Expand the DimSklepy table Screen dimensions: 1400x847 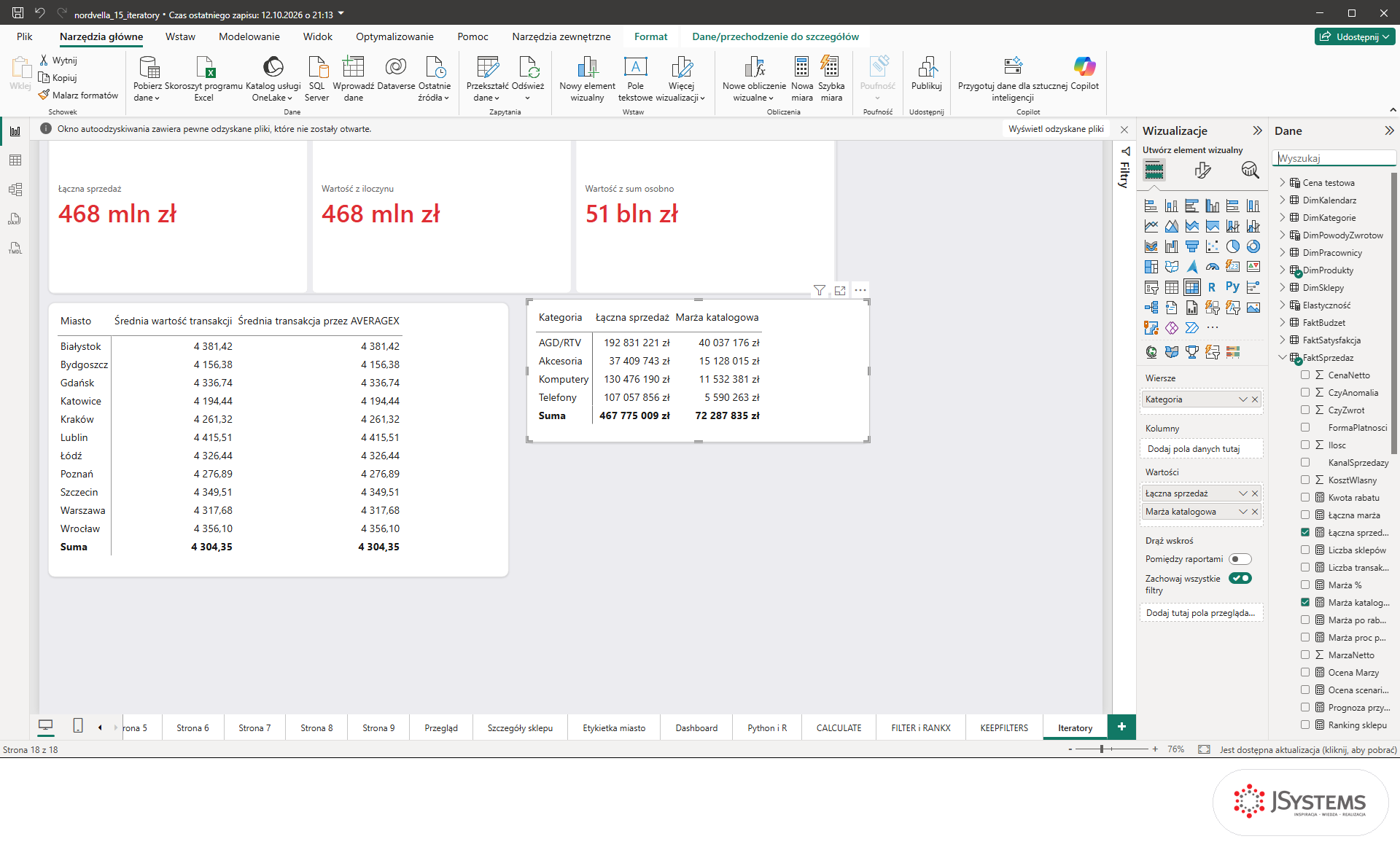point(1283,287)
